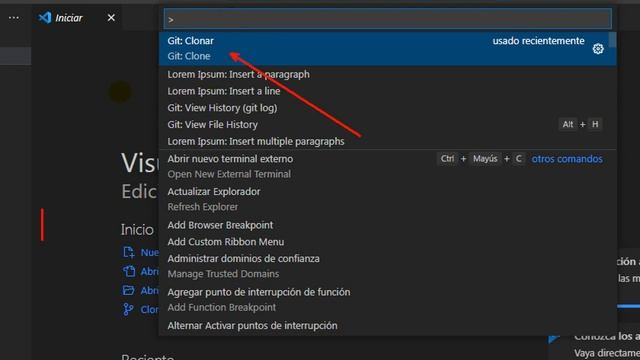Click the command palette scrollbar thumb
This screenshot has height=360, width=640.
point(612,40)
